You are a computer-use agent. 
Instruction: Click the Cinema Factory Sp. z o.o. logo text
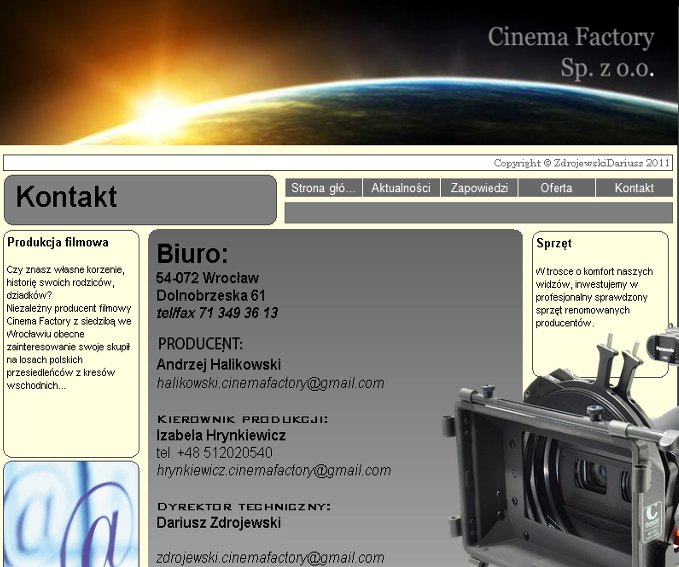click(x=571, y=53)
